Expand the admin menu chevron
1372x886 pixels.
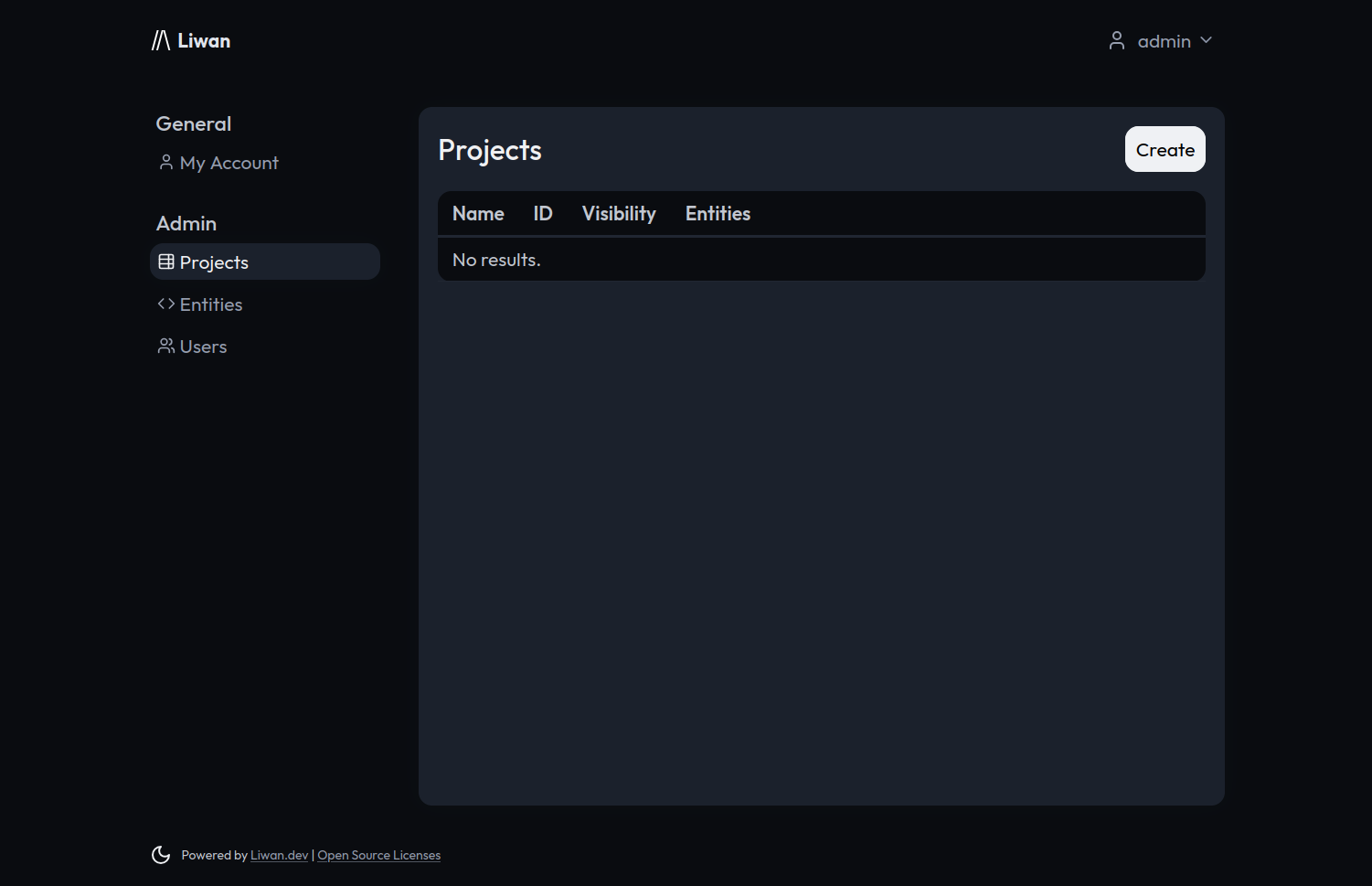[1206, 41]
